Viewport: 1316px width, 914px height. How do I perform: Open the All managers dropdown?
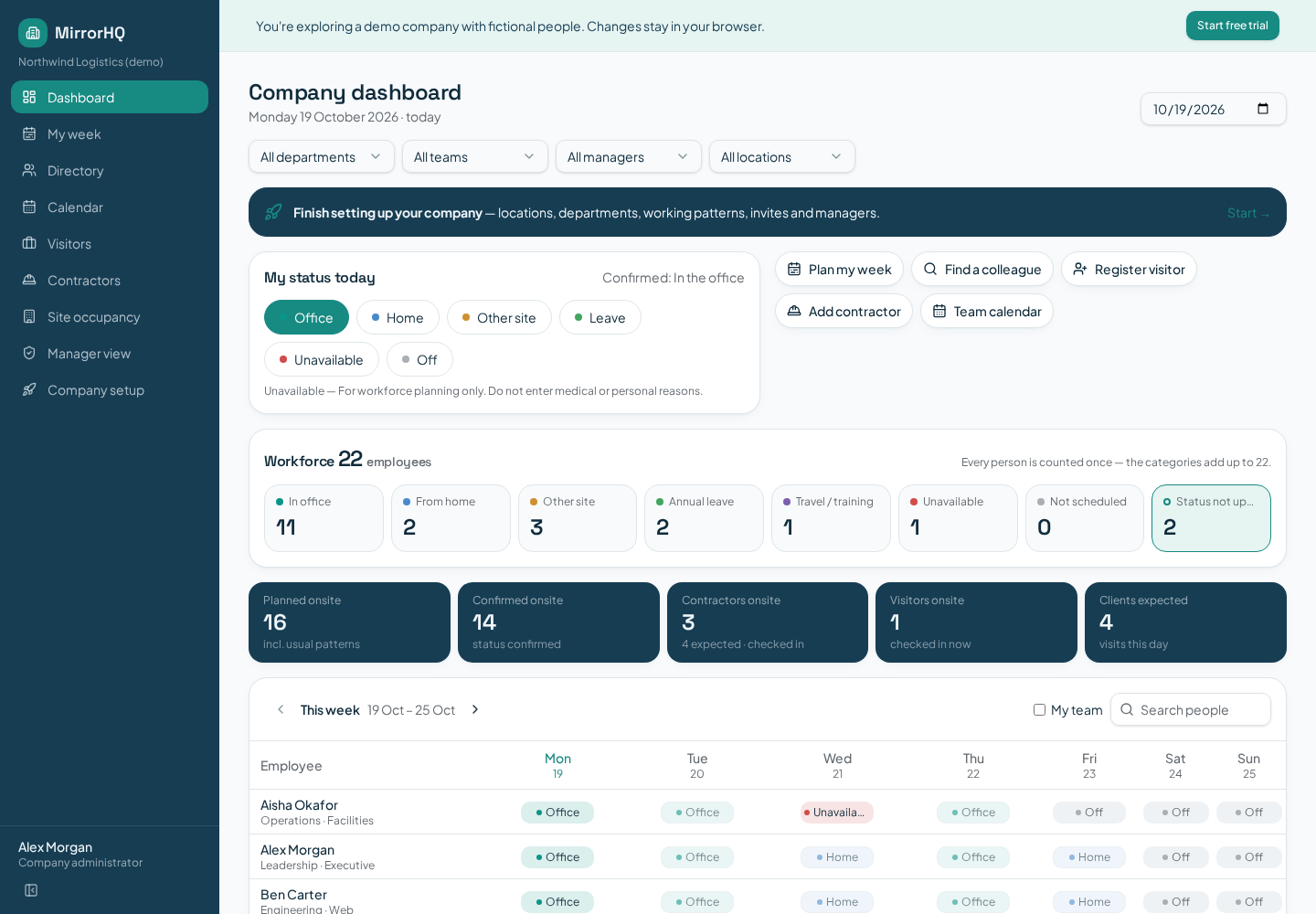(629, 156)
